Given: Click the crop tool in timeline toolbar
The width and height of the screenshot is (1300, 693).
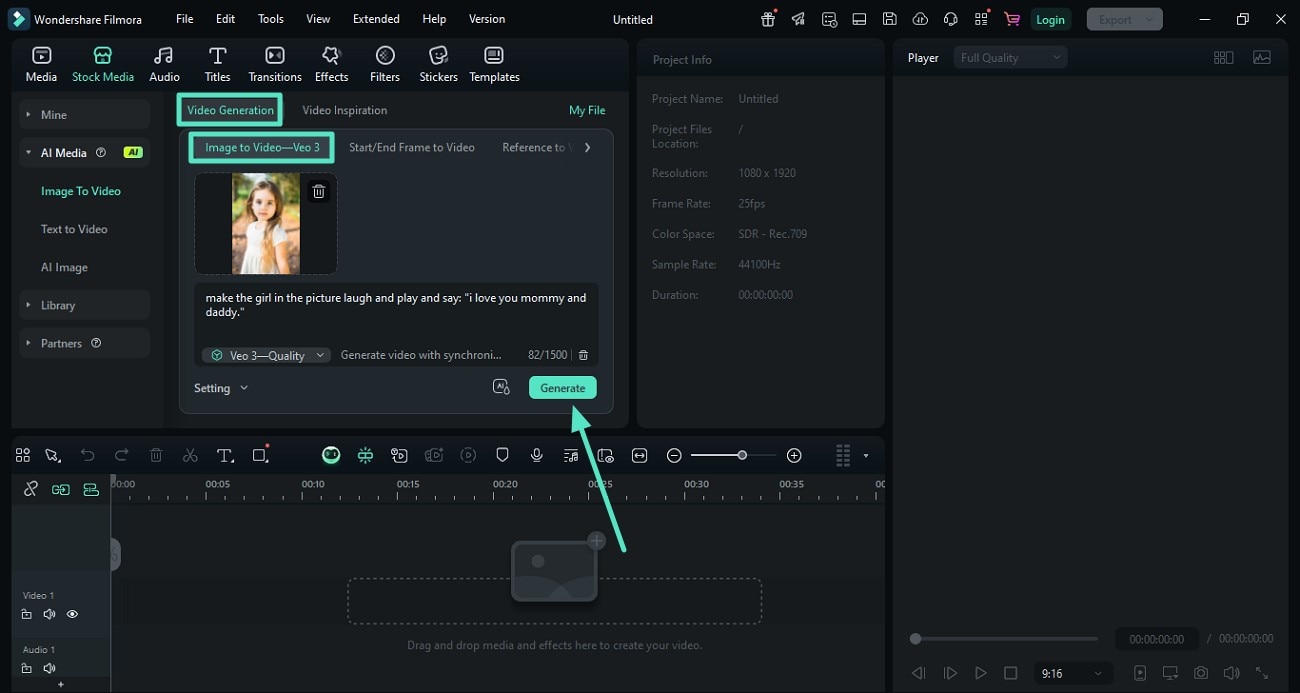Looking at the screenshot, I should (x=261, y=455).
